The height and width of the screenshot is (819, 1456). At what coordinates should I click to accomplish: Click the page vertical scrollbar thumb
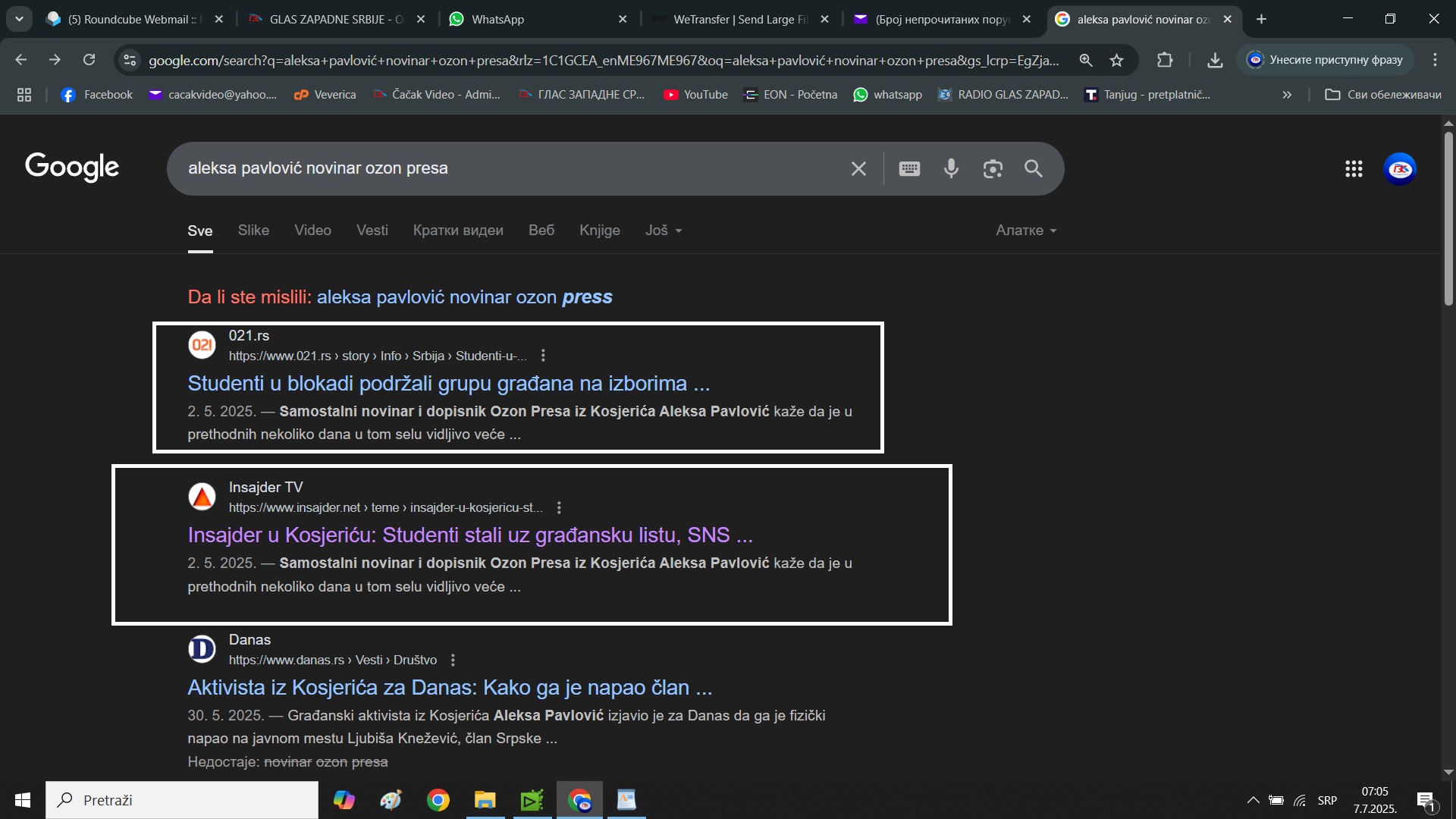coord(1448,218)
